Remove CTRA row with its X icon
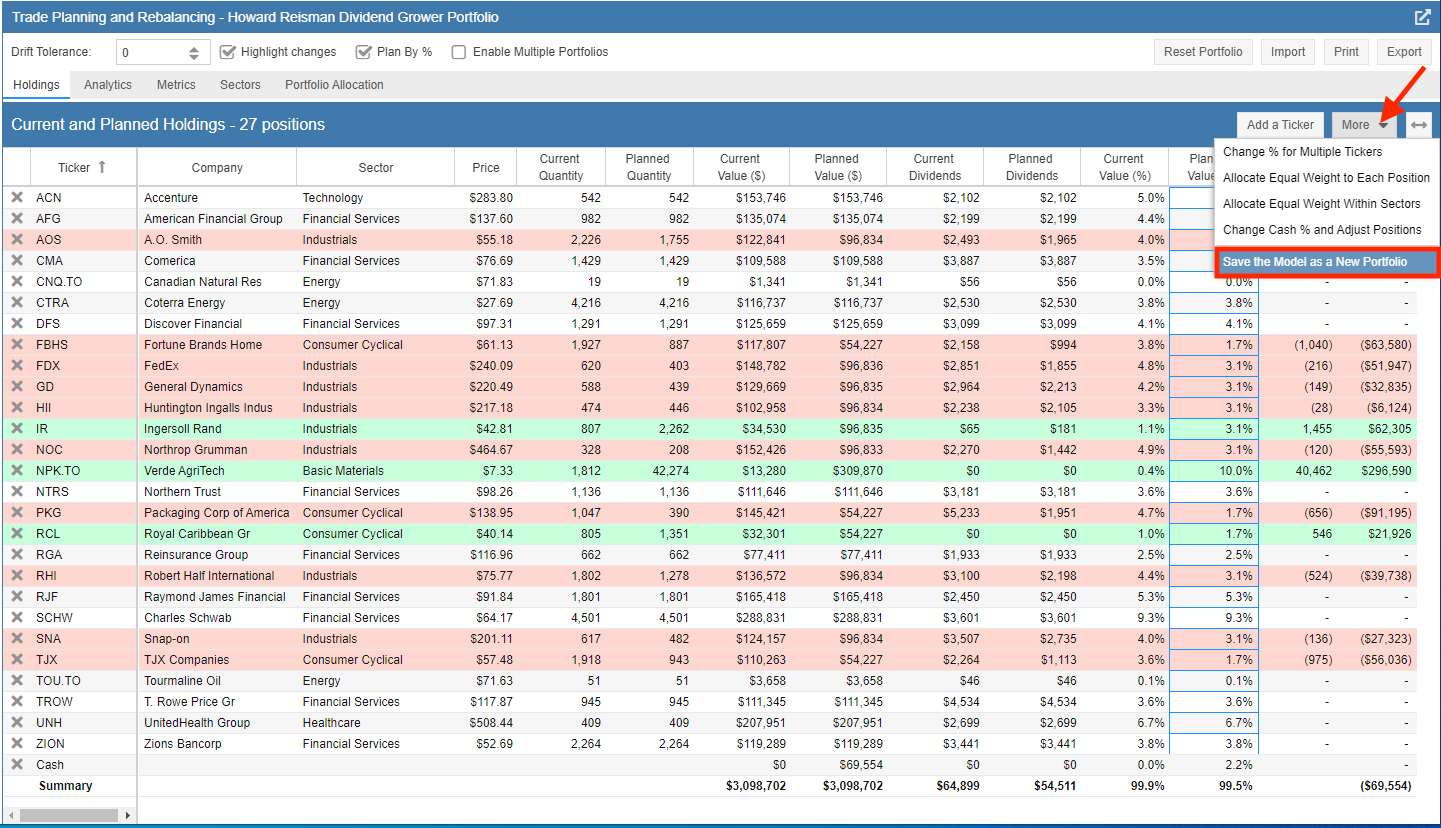 pos(16,303)
